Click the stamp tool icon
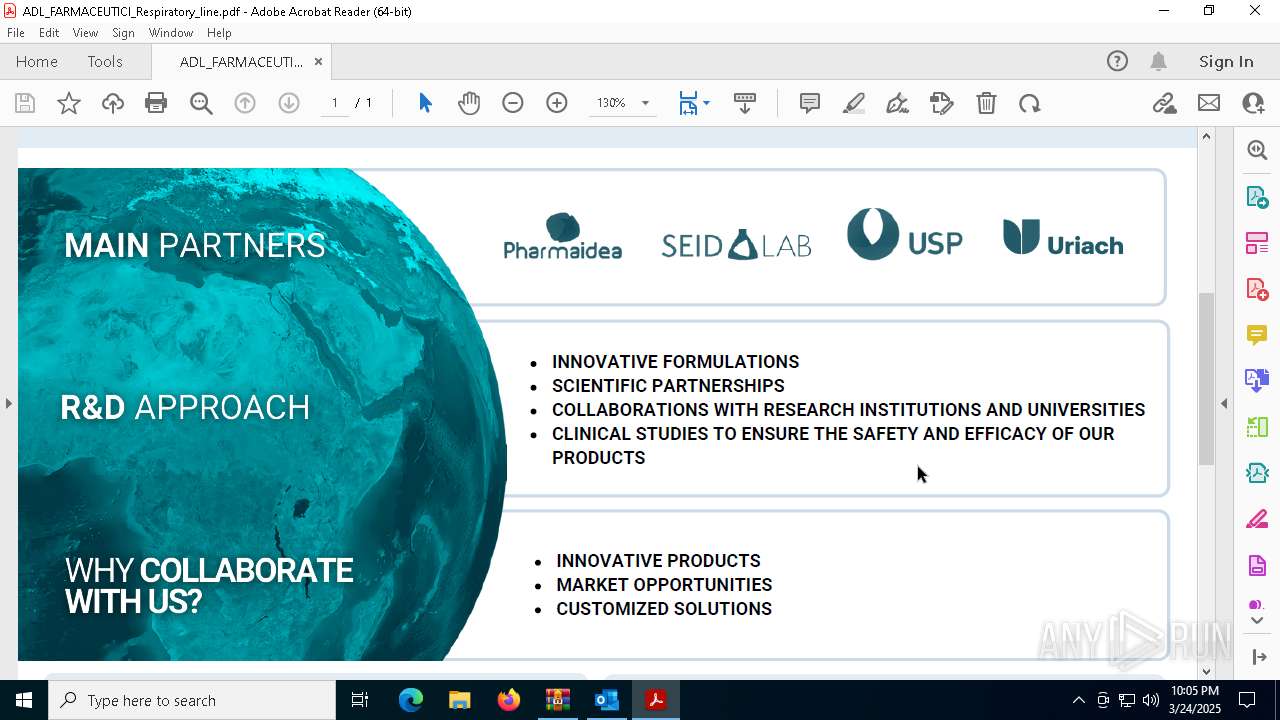The image size is (1280, 720). tap(942, 103)
